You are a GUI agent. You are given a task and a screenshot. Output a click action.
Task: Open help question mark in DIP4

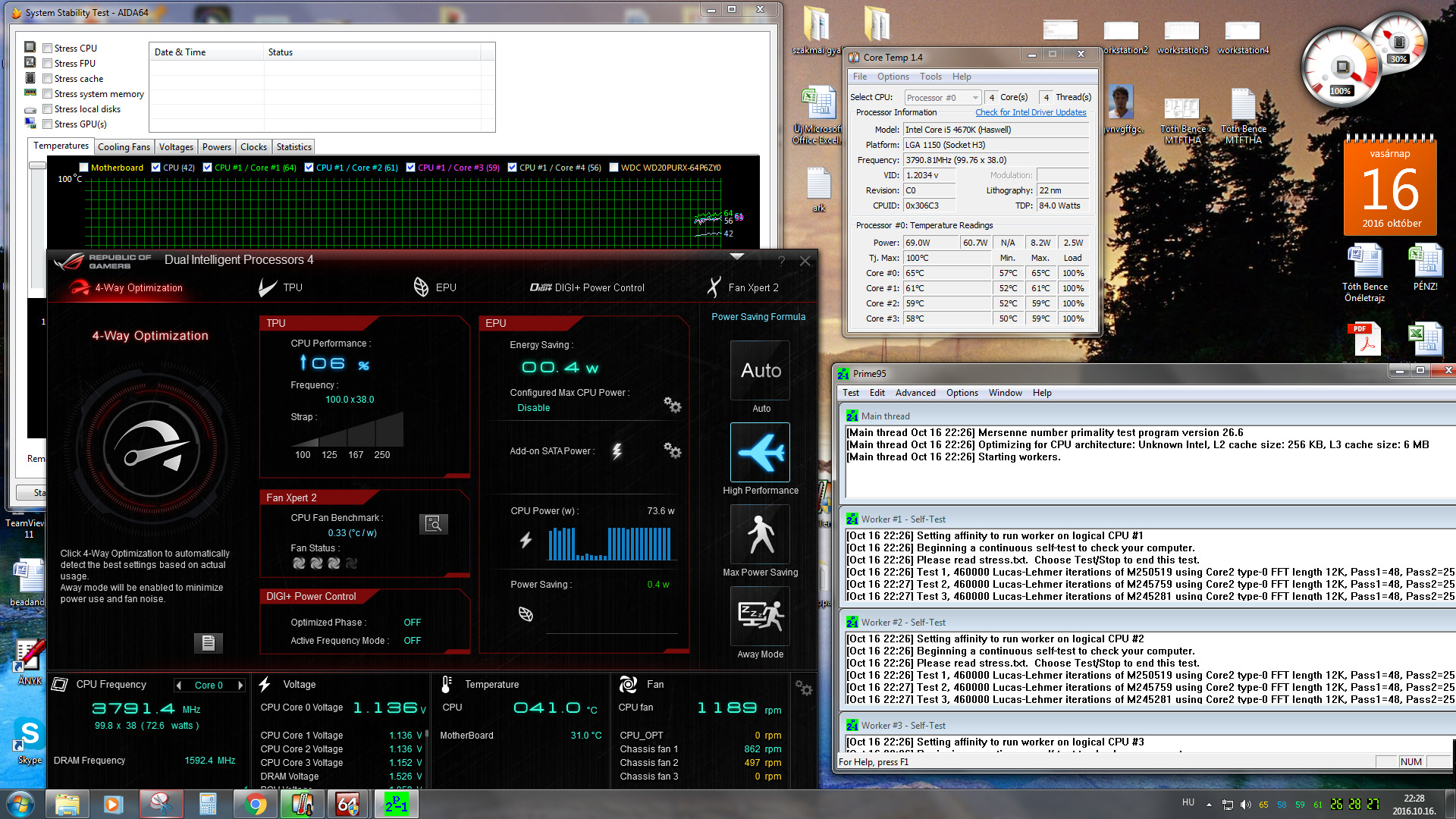[x=782, y=262]
